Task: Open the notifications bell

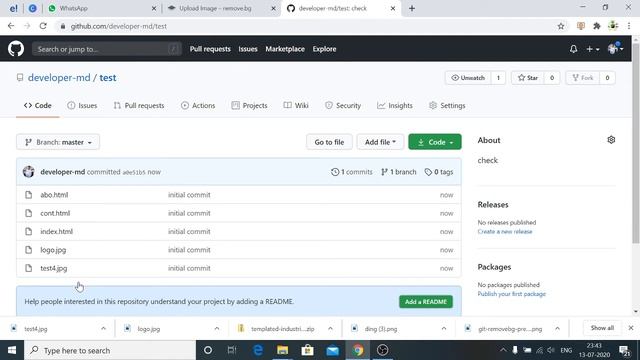Action: click(x=573, y=49)
